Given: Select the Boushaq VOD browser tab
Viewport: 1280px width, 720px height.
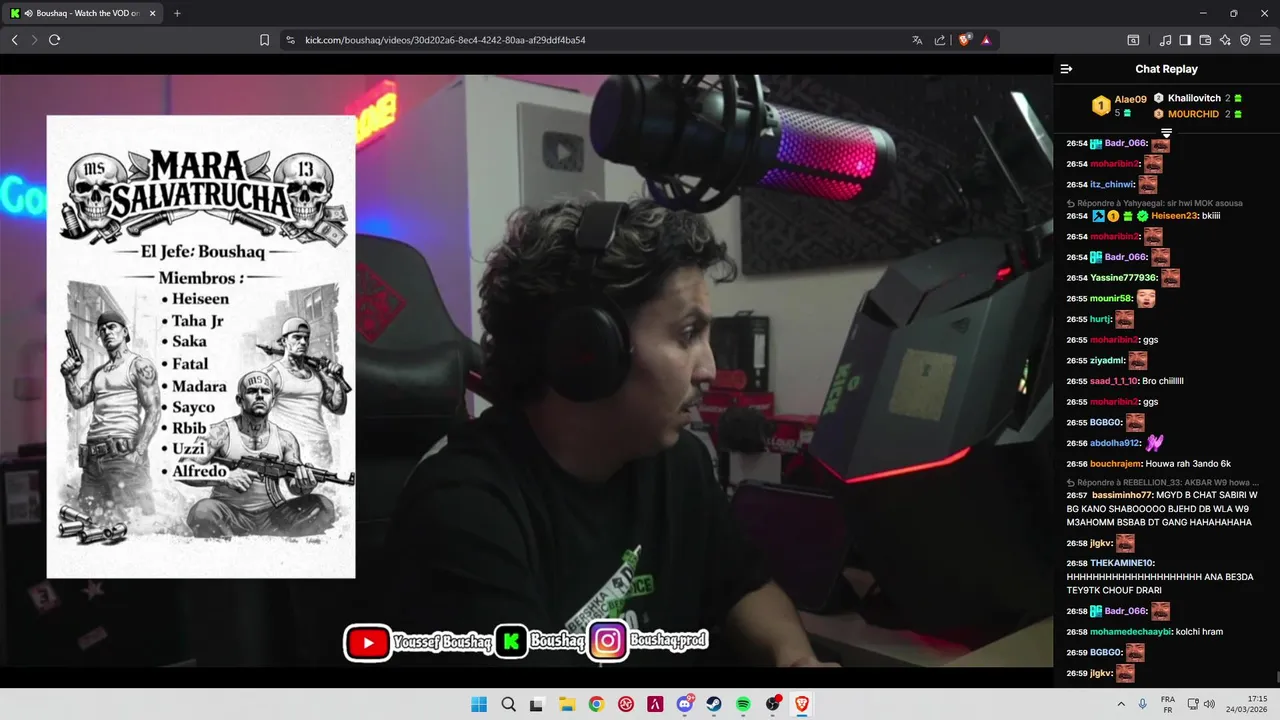Looking at the screenshot, I should click(x=84, y=13).
